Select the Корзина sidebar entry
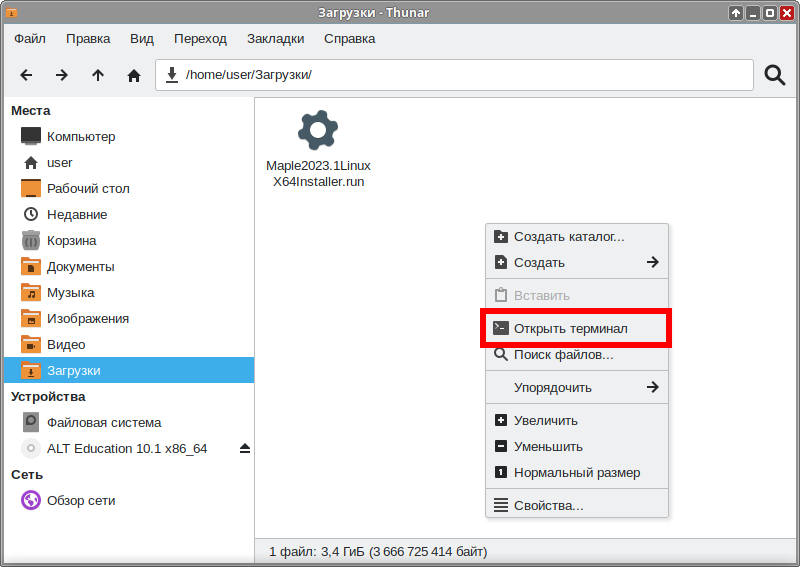The image size is (800, 567). [x=129, y=240]
